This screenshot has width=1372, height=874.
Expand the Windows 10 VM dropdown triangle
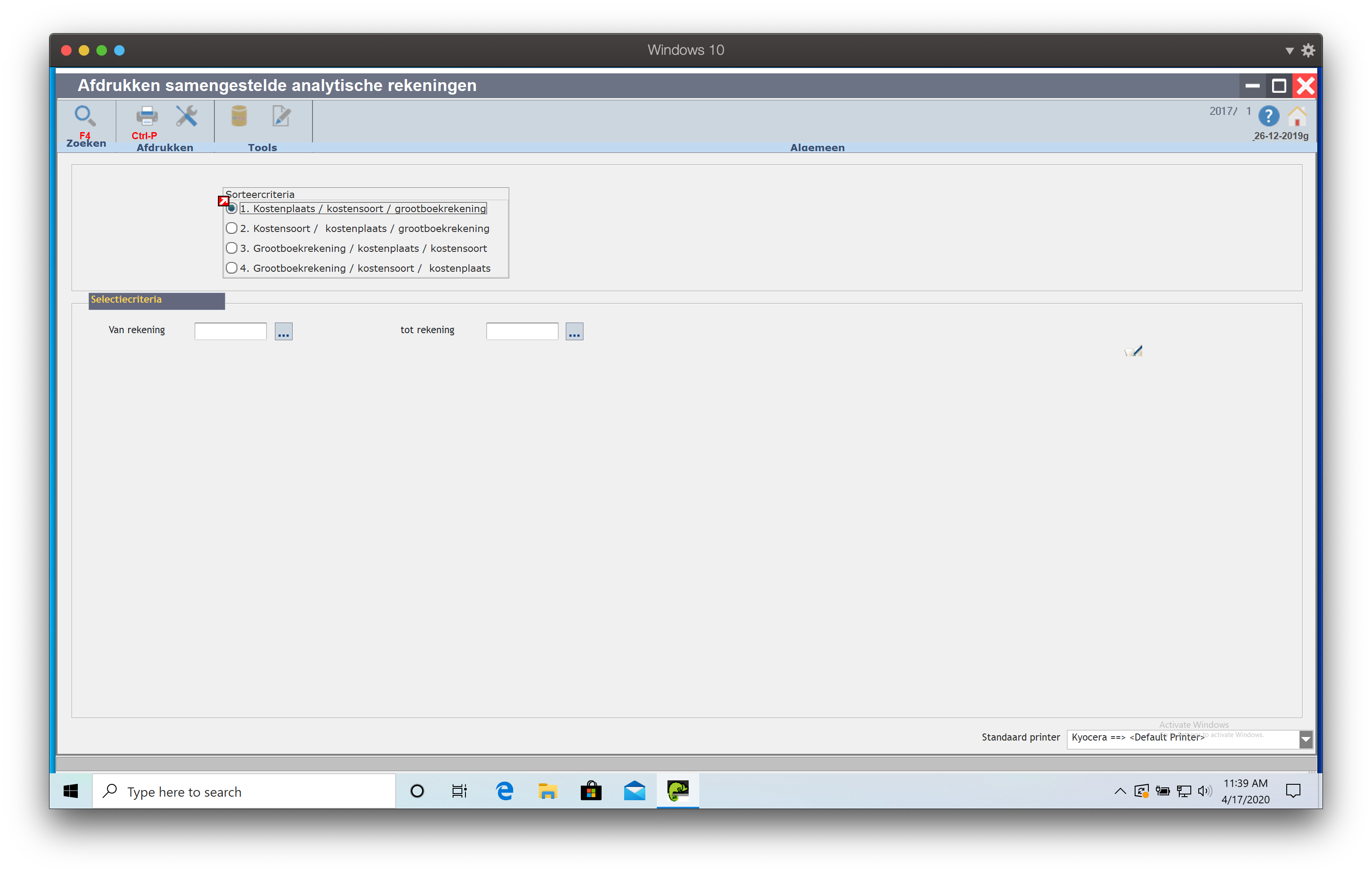[x=1289, y=51]
